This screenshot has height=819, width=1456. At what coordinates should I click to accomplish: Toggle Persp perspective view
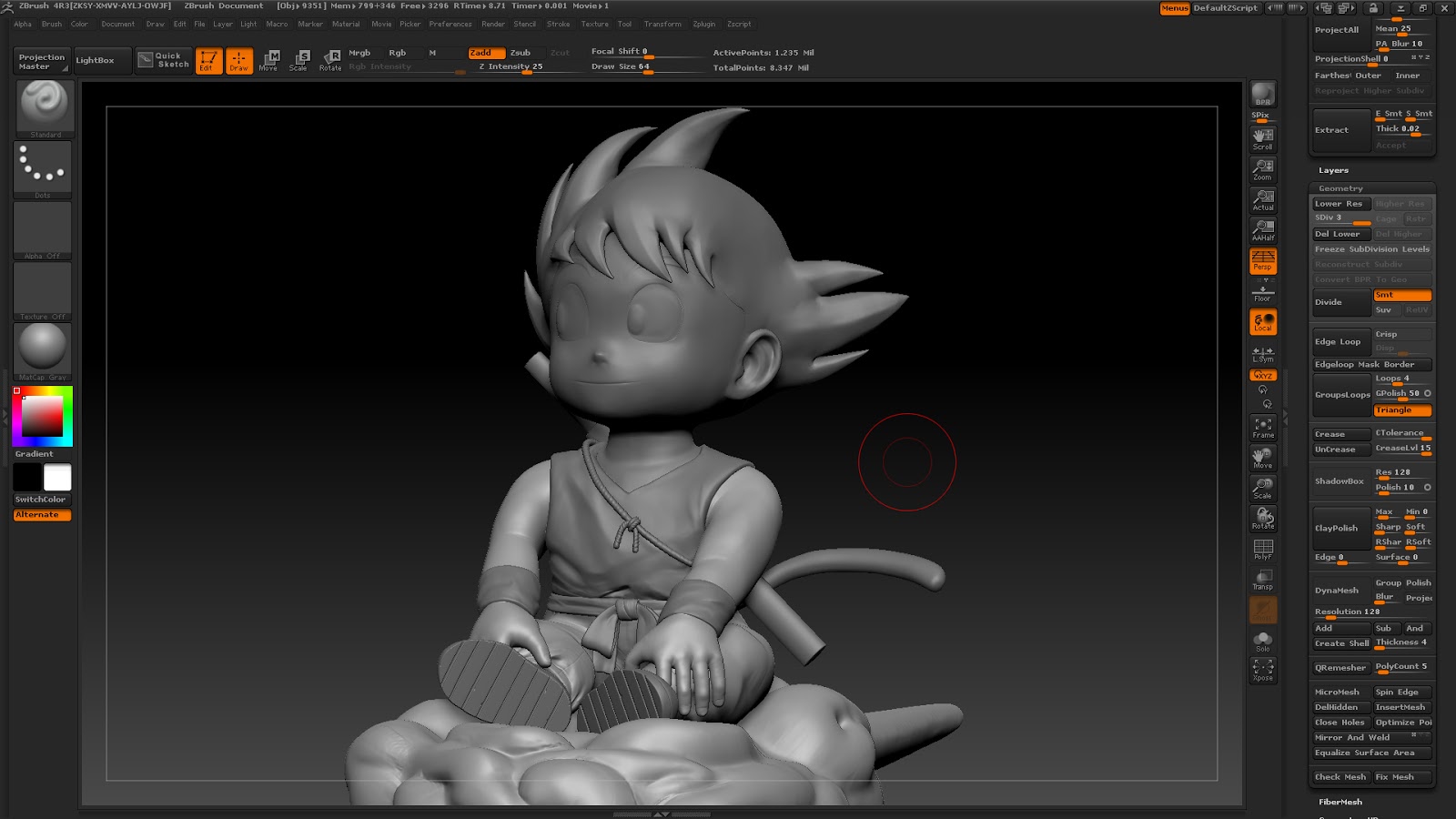point(1263,260)
